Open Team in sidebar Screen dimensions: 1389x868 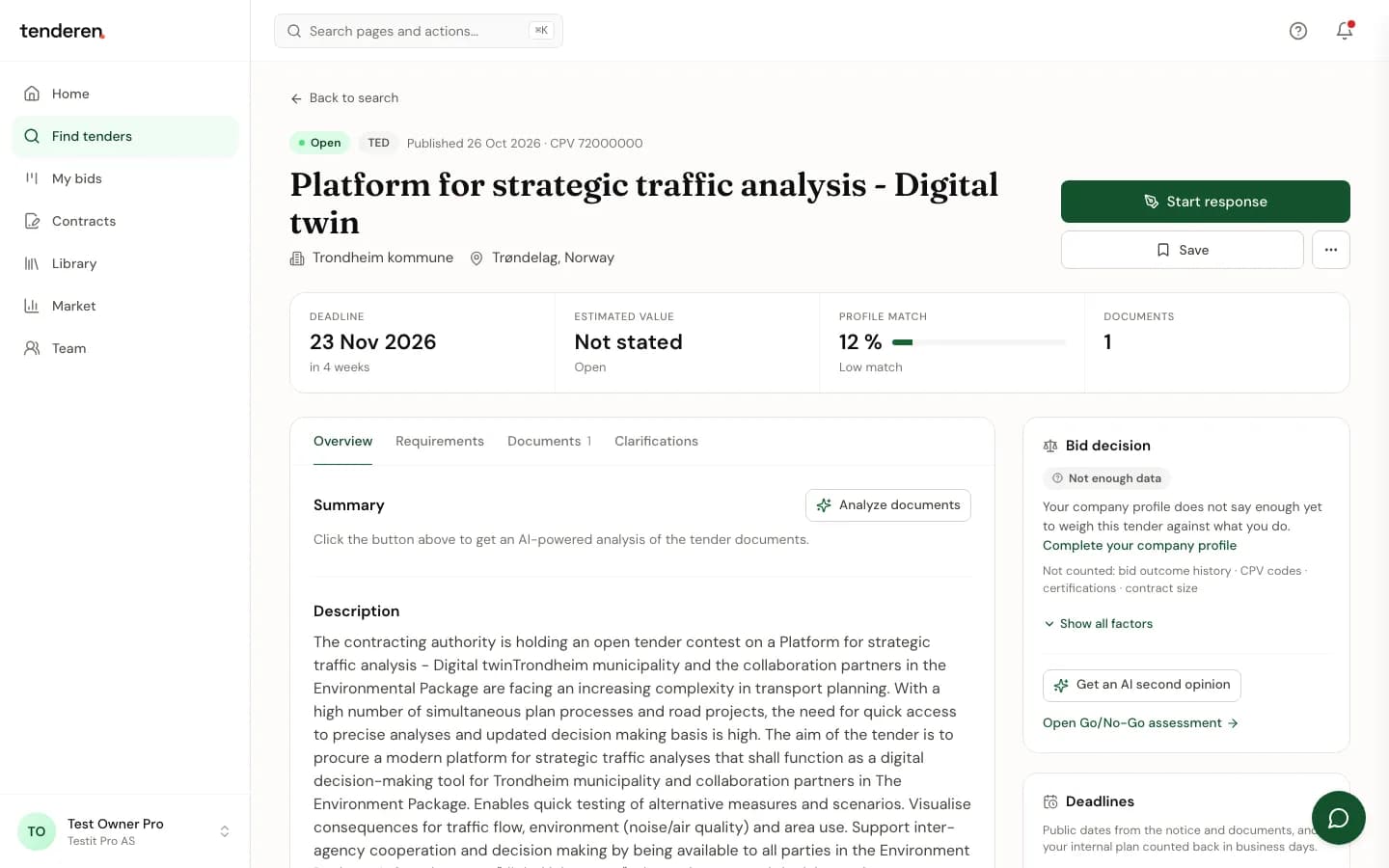click(x=125, y=348)
